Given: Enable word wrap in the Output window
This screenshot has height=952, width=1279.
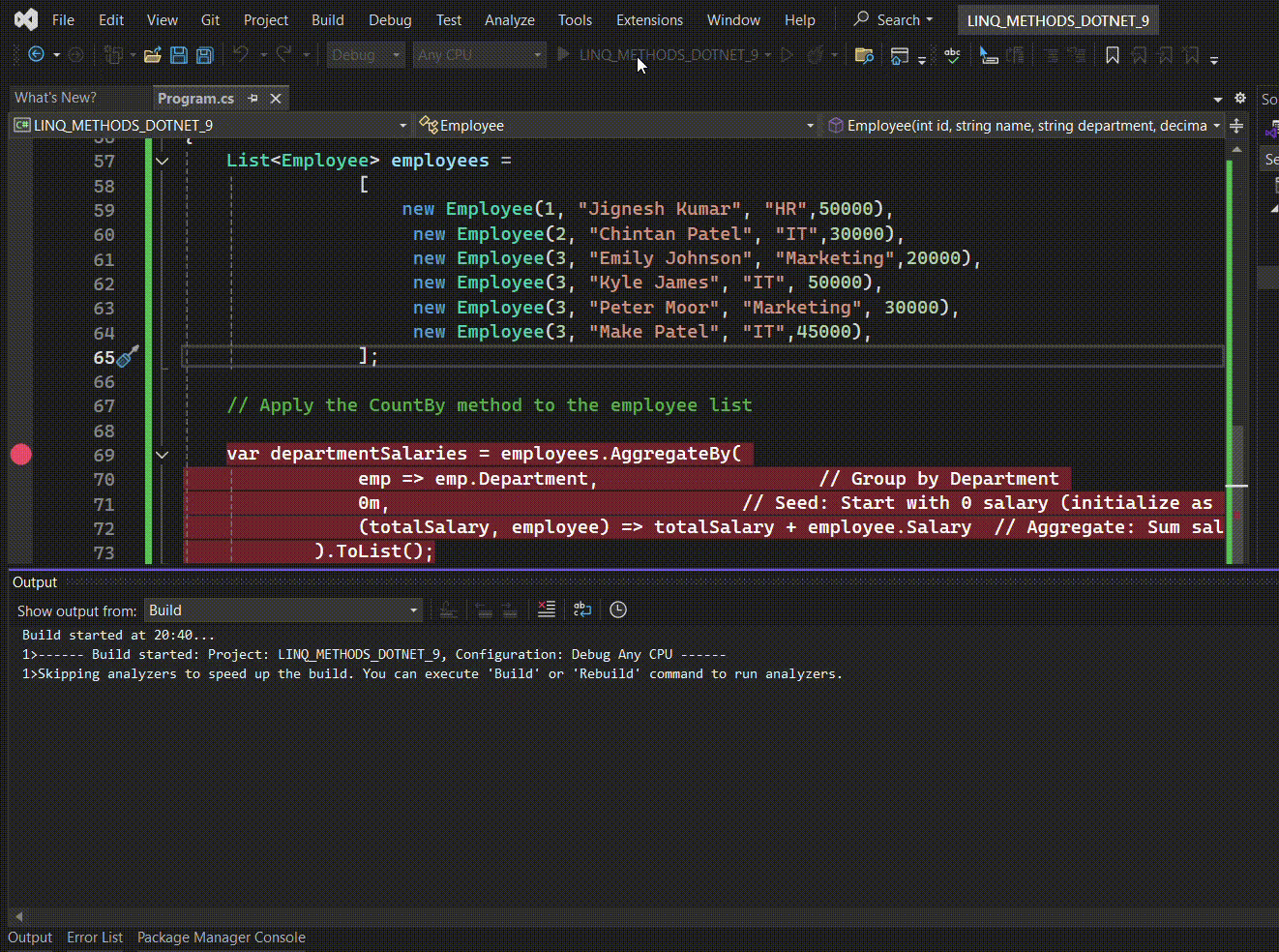Looking at the screenshot, I should pos(581,610).
